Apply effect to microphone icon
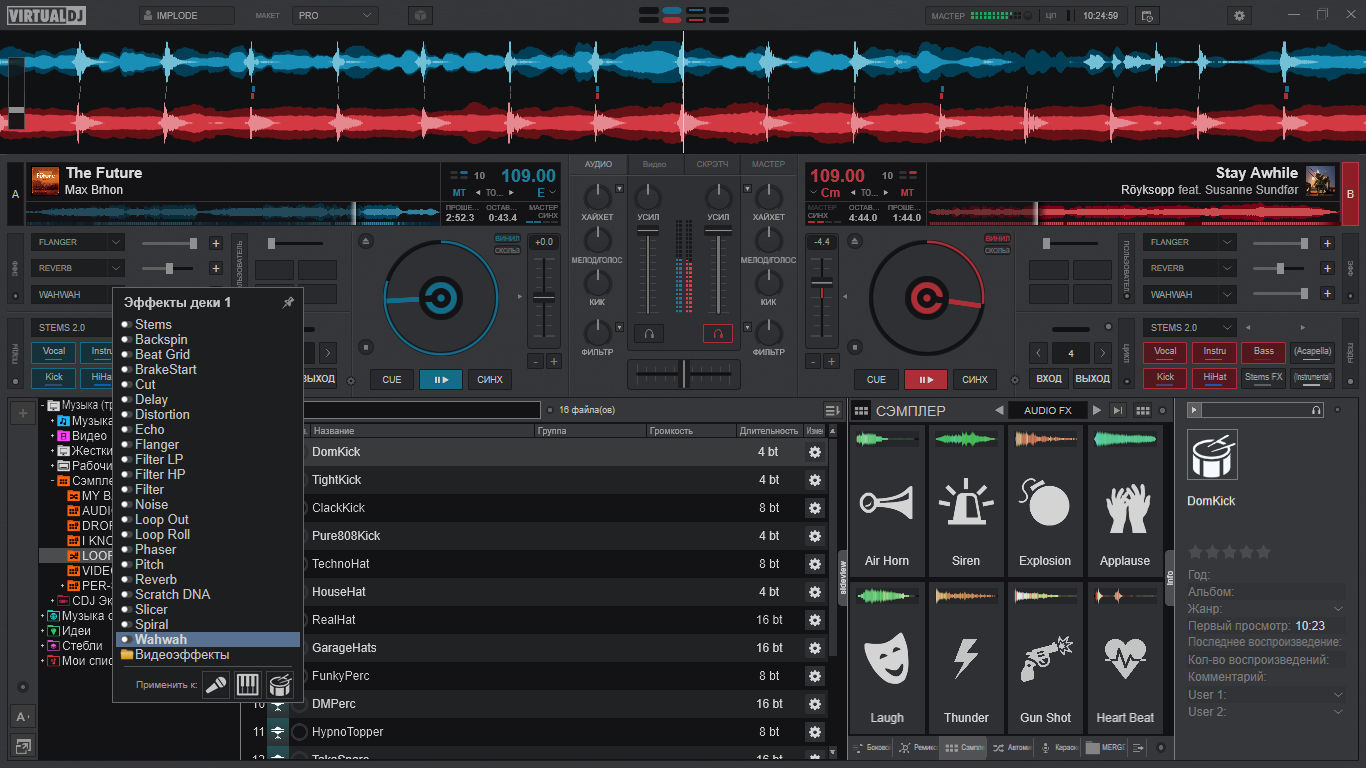 click(x=216, y=685)
